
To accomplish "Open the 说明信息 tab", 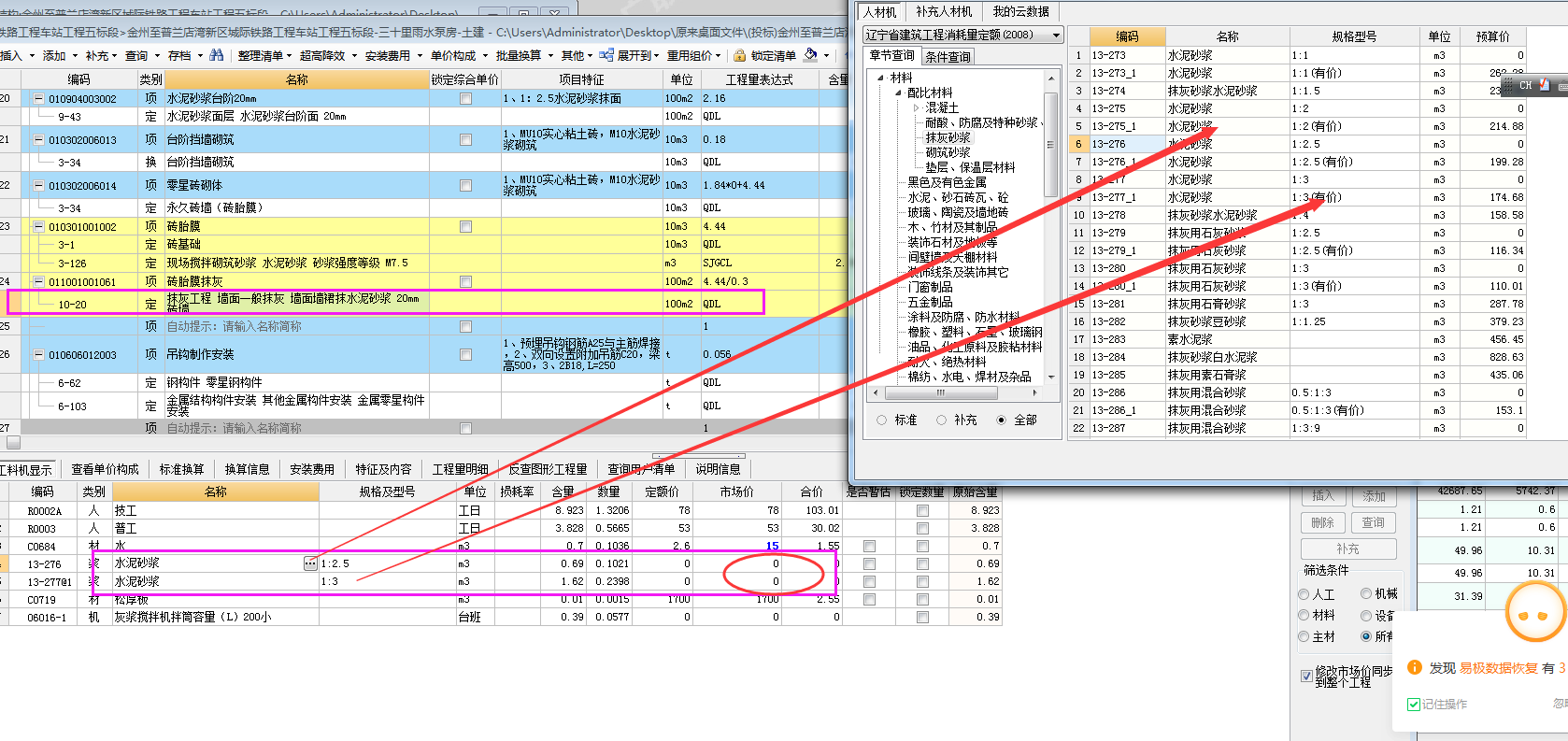I will pos(718,469).
